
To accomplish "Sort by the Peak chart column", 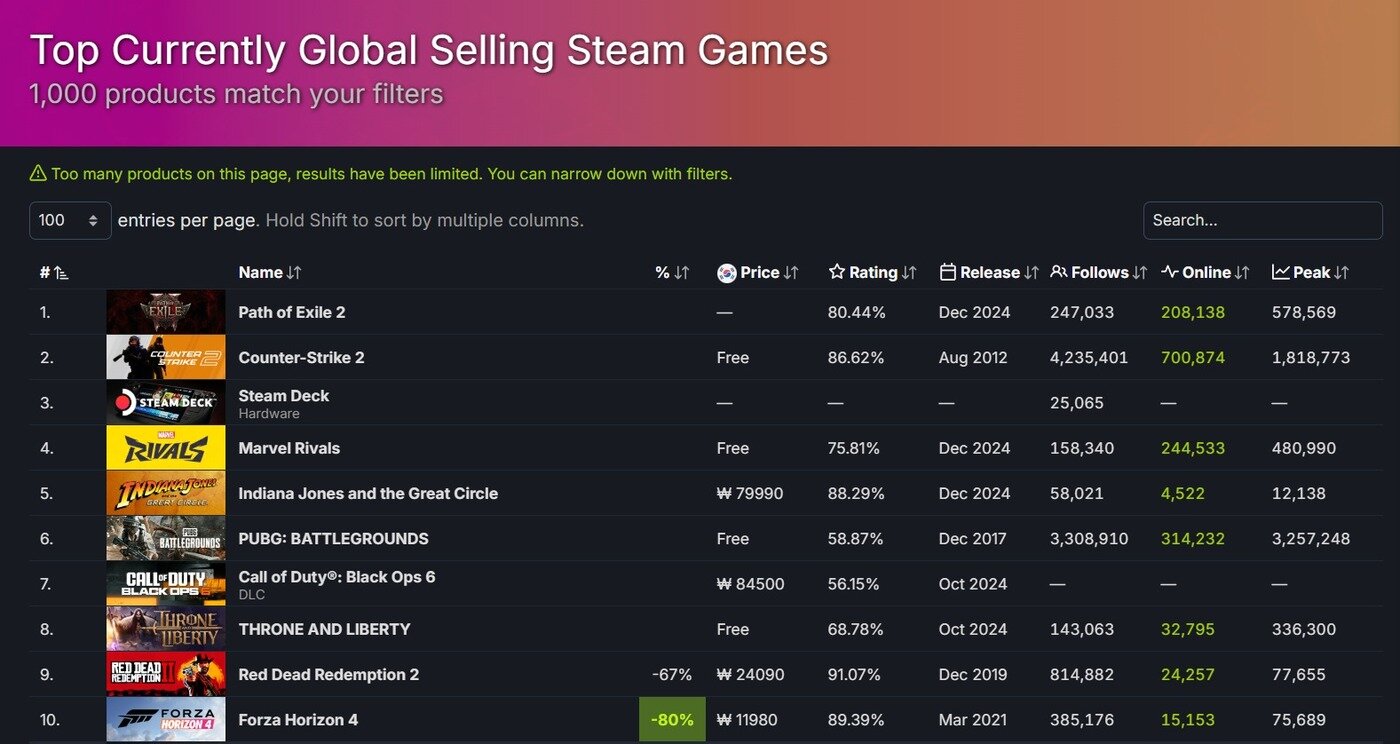I will 1310,272.
